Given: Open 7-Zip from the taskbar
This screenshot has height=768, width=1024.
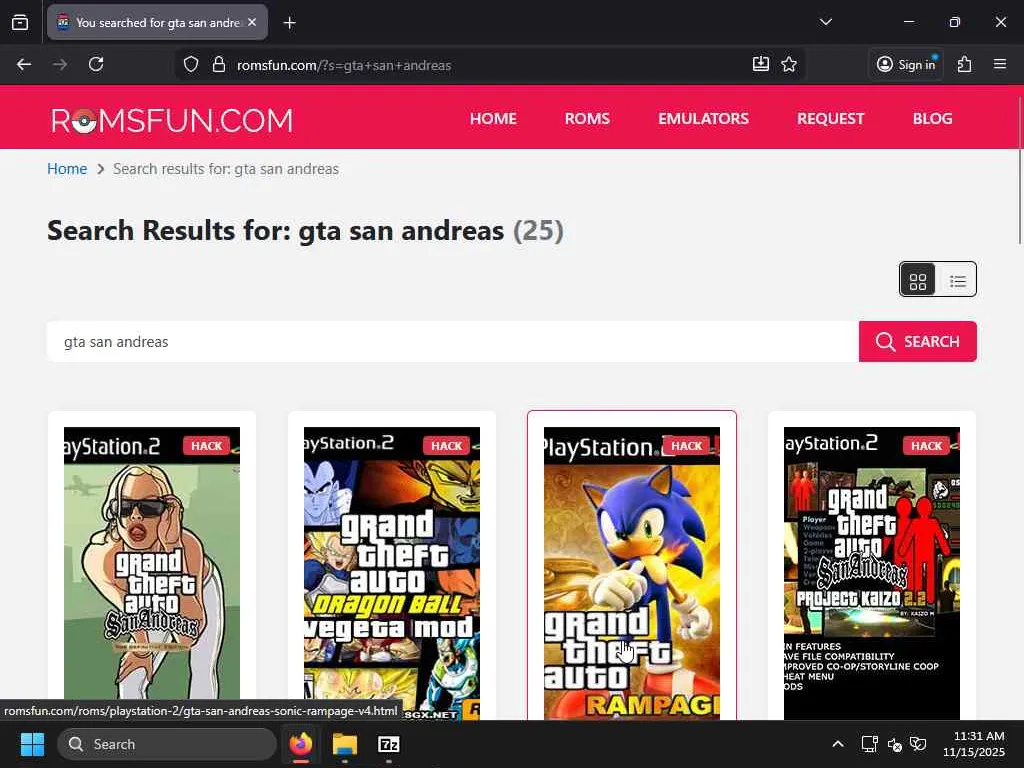Looking at the screenshot, I should pos(389,744).
